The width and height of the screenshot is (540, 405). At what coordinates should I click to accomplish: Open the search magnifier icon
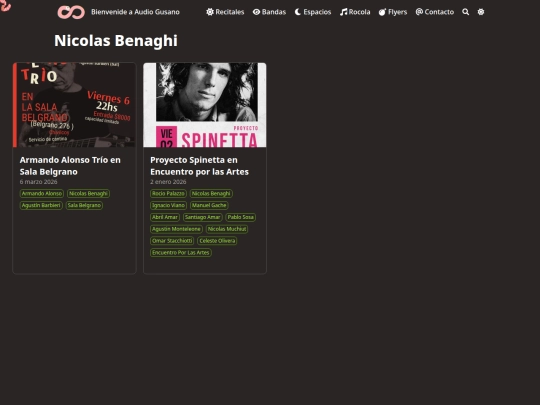pos(465,12)
